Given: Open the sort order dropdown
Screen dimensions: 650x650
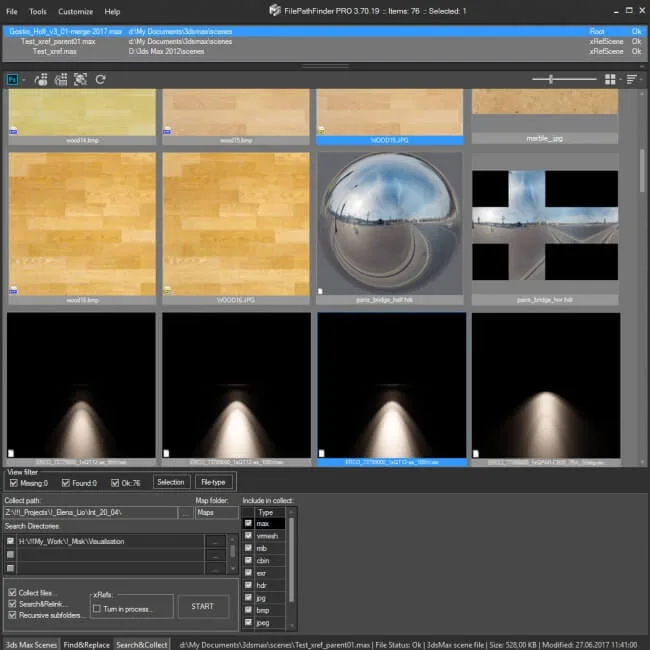Looking at the screenshot, I should click(634, 79).
